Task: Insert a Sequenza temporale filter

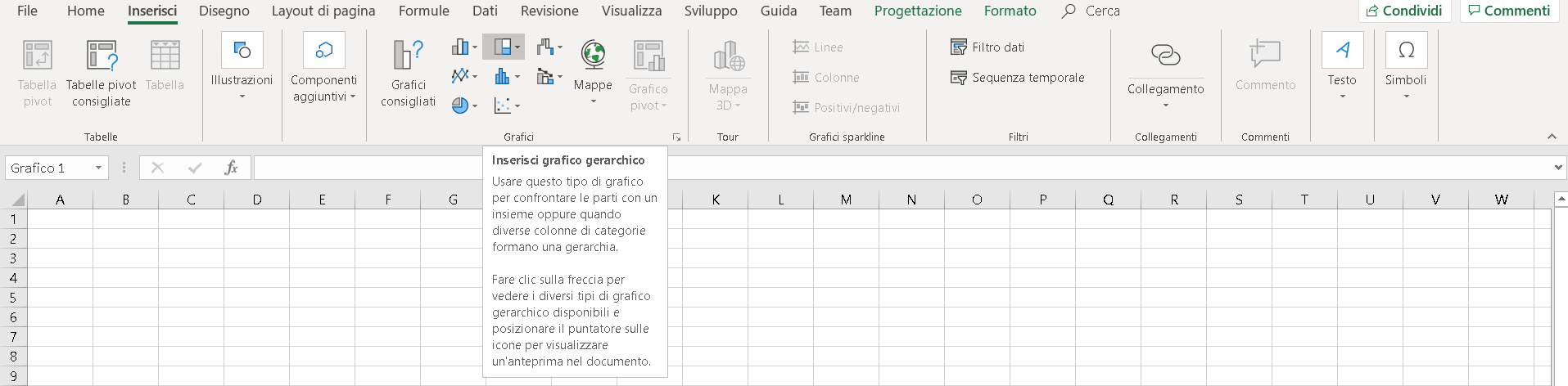Action: pyautogui.click(x=1017, y=78)
